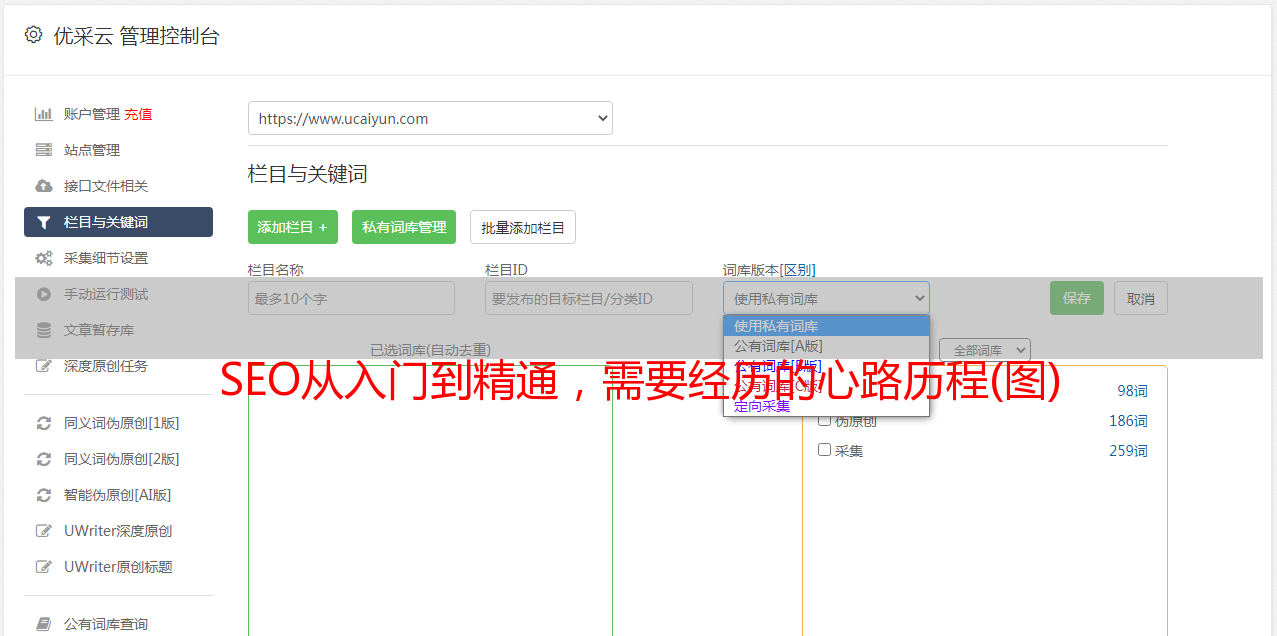
Task: Click the 取消 button
Action: click(x=1141, y=298)
